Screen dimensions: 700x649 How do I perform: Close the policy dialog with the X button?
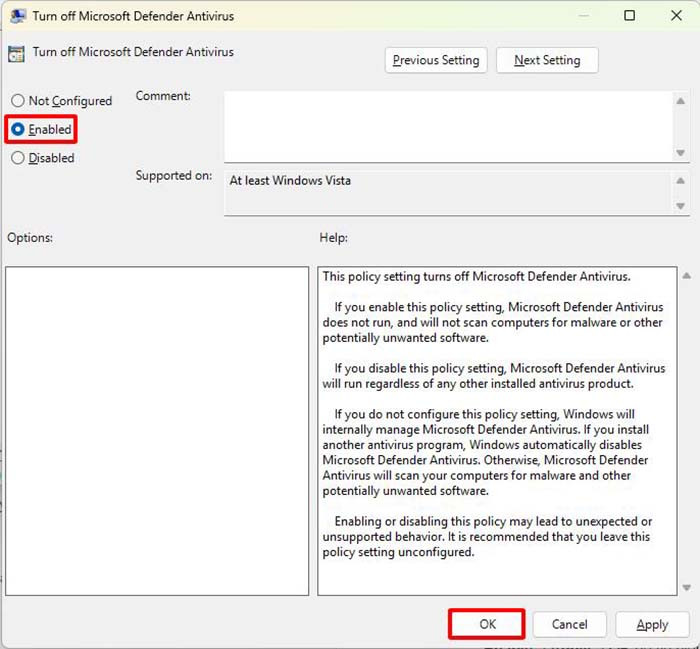click(675, 16)
